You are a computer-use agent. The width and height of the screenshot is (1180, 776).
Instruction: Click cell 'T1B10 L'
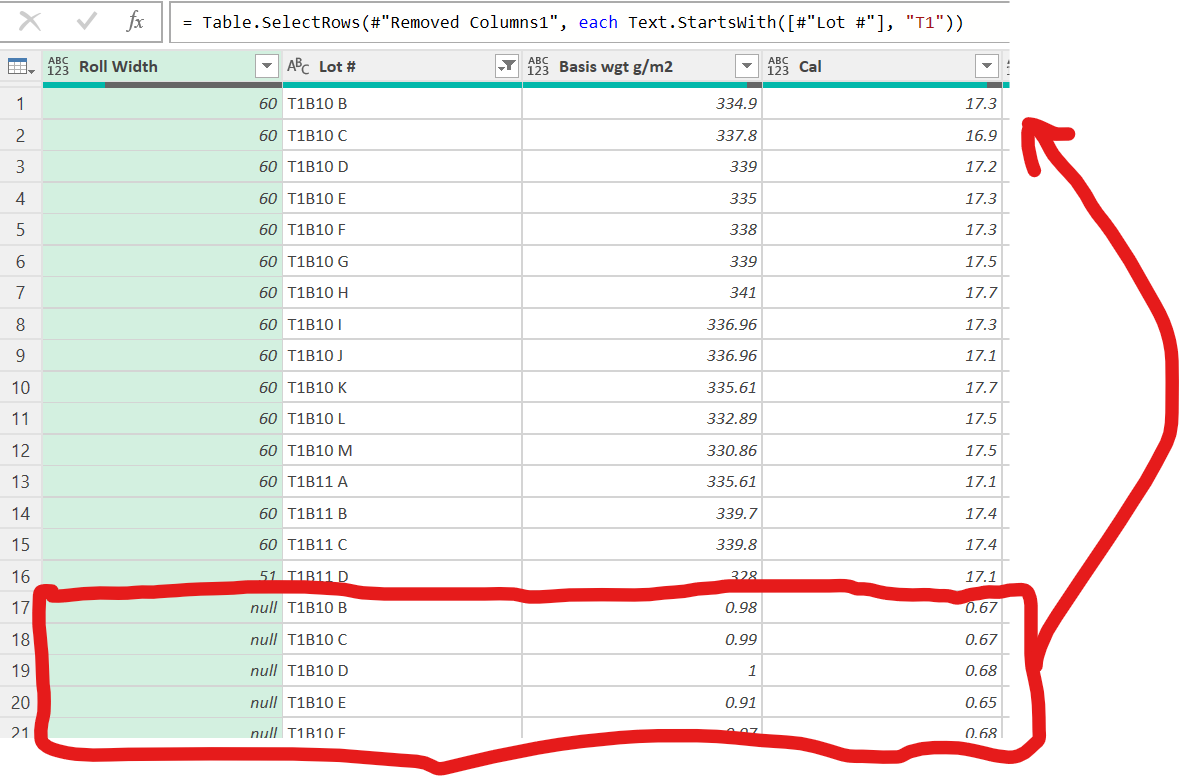tap(402, 418)
